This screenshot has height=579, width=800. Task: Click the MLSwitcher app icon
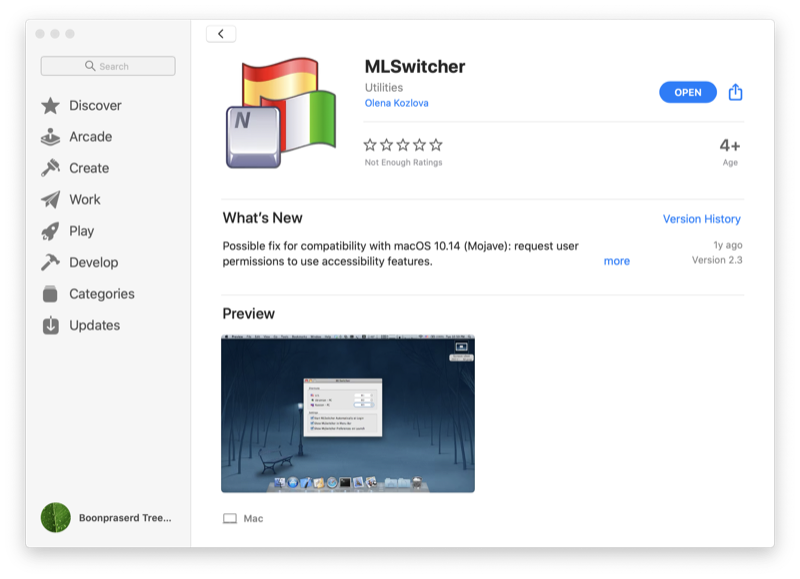pos(282,113)
